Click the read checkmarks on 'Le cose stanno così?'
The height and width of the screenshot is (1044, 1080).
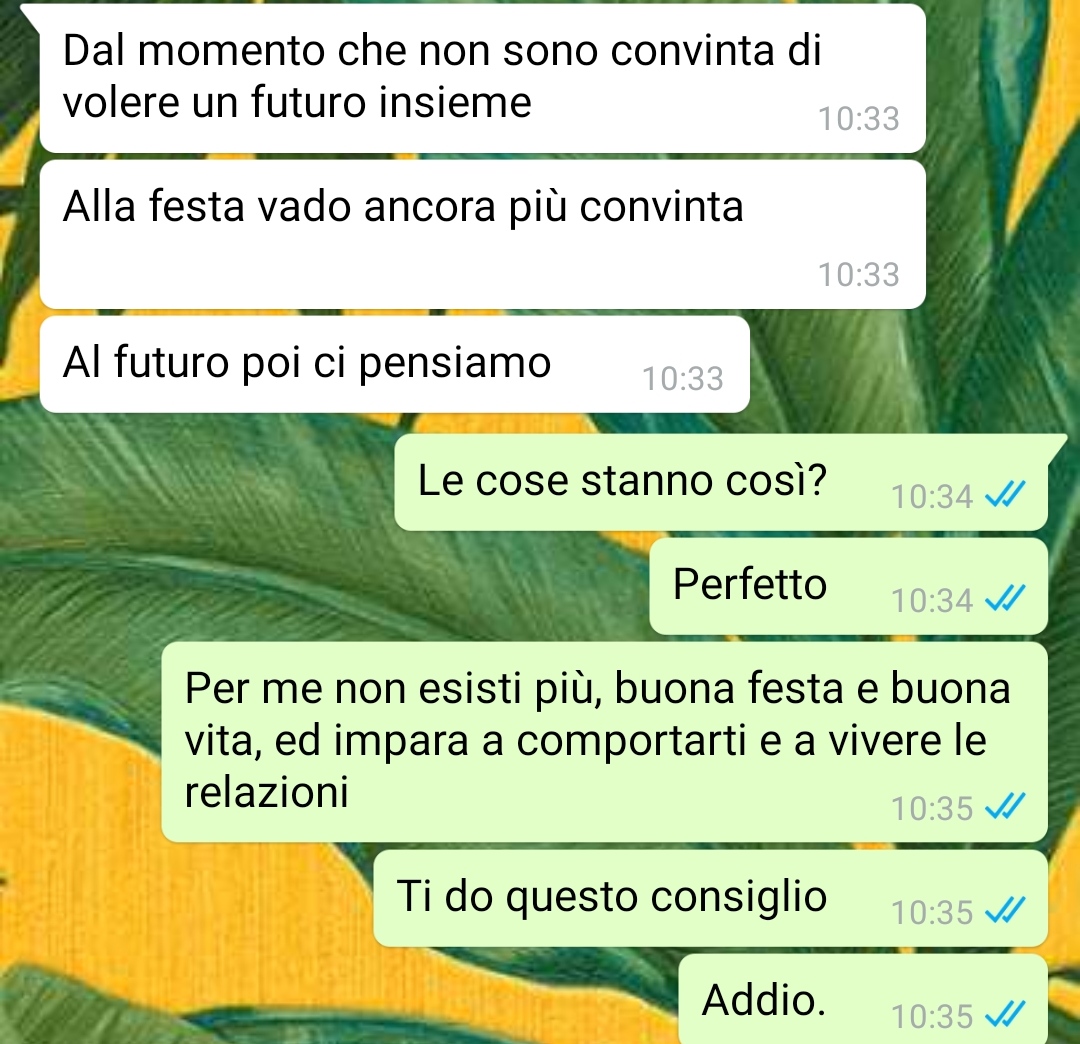1006,494
